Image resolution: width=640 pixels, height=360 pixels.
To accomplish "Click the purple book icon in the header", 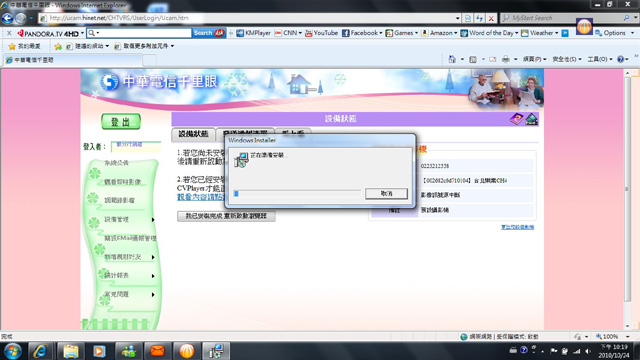I will pos(517,119).
